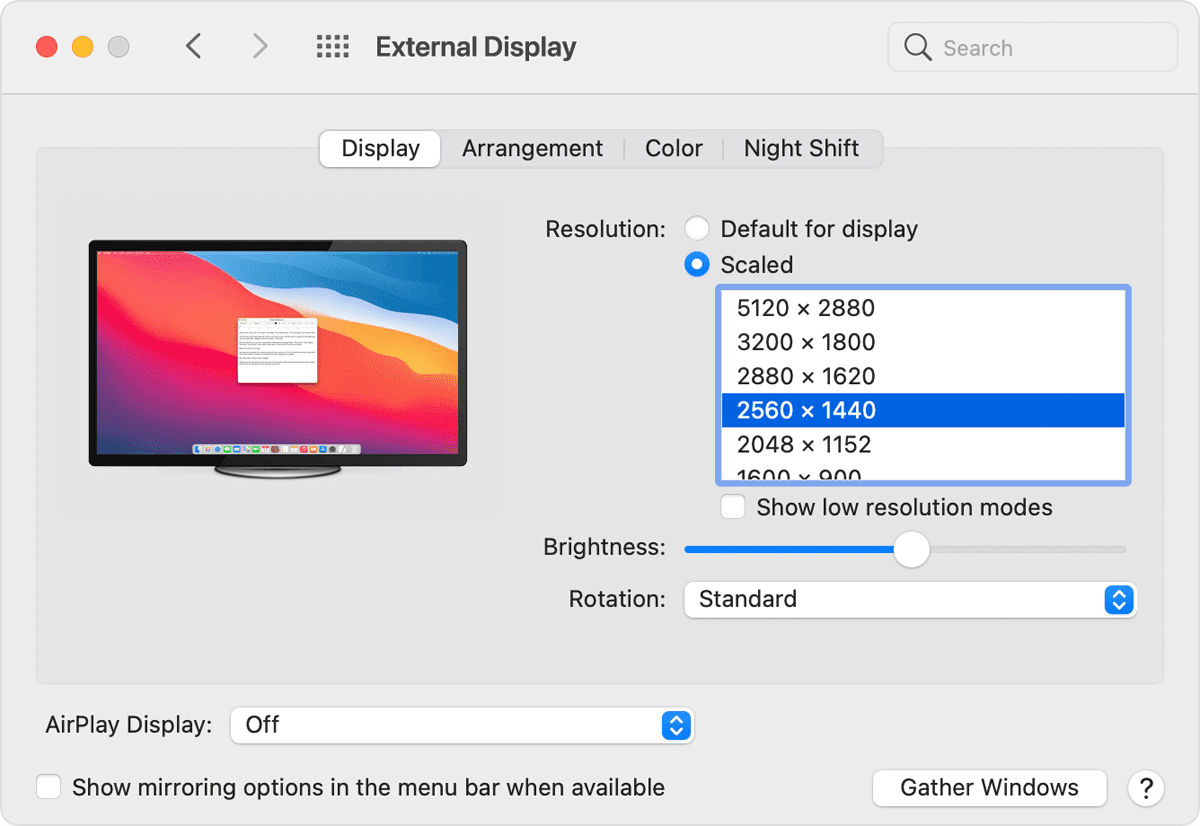Open the Color tab
The height and width of the screenshot is (826, 1200).
[x=674, y=149]
